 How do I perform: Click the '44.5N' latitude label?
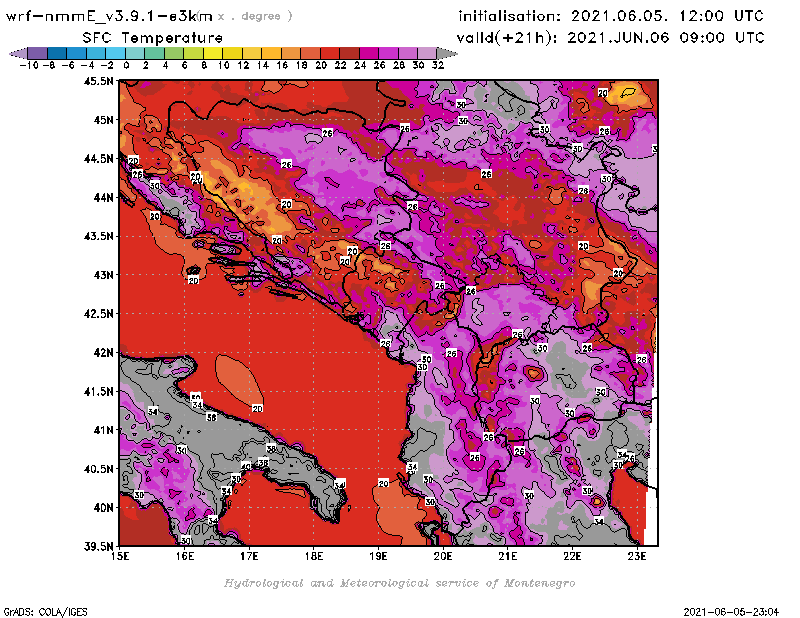tap(99, 159)
